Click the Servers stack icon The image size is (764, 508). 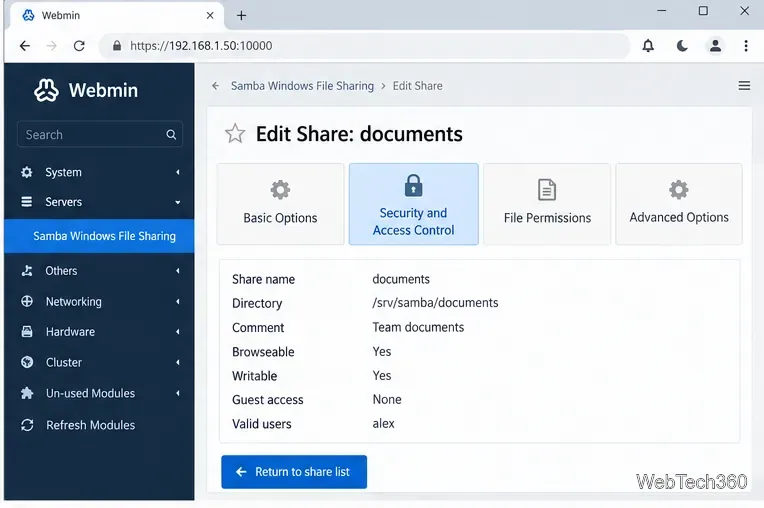(27, 202)
